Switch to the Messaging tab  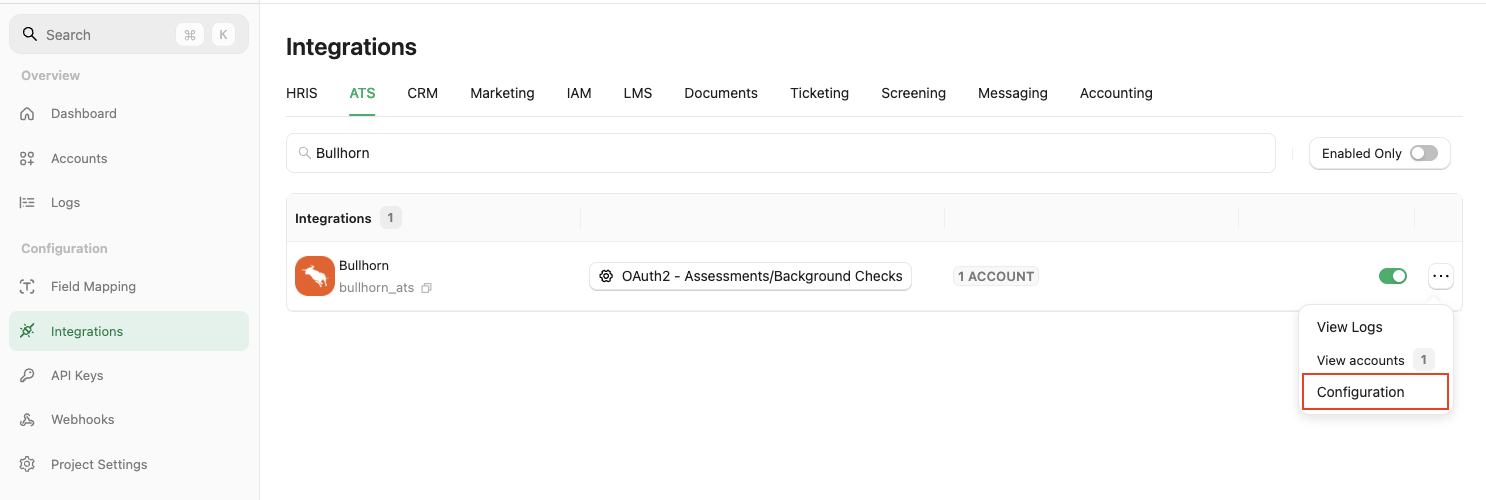pyautogui.click(x=1013, y=93)
